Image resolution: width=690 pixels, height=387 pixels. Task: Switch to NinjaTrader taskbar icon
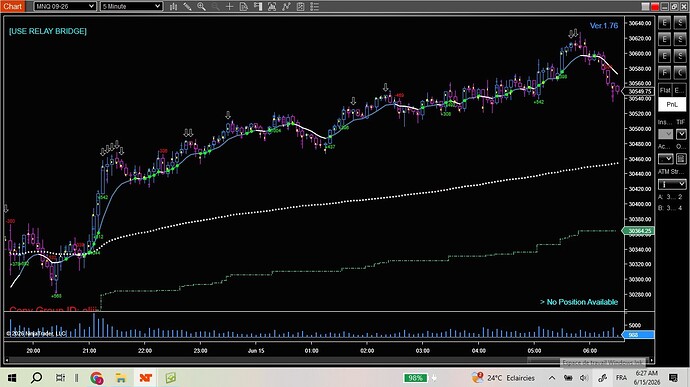tap(145, 378)
